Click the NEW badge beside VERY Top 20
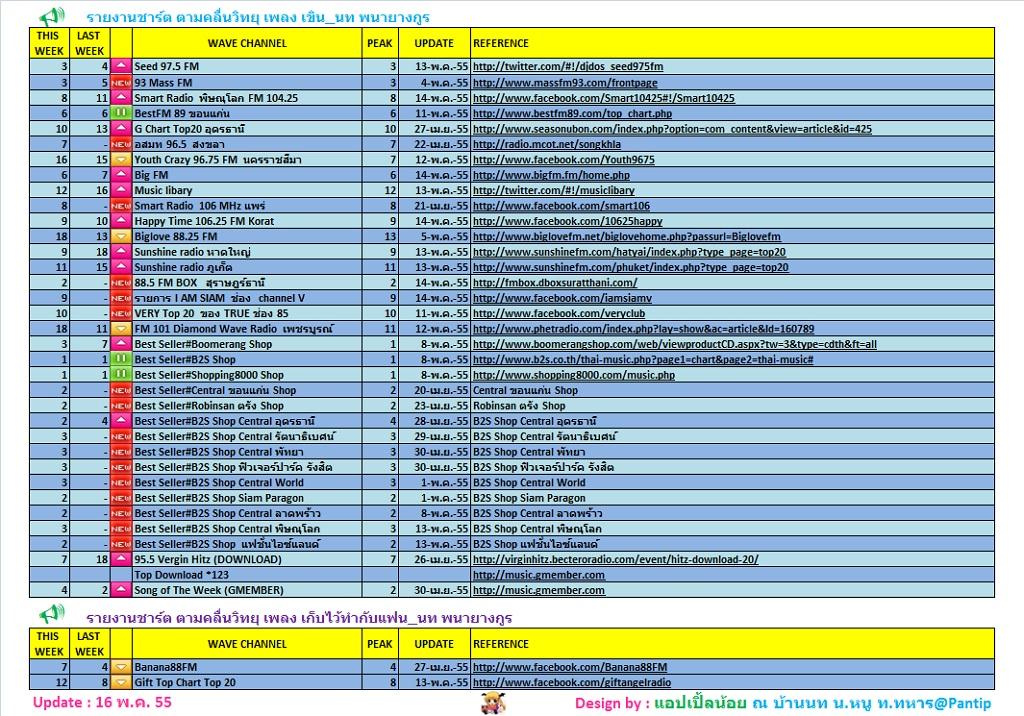Viewport: 1024px width, 716px height. [121, 314]
